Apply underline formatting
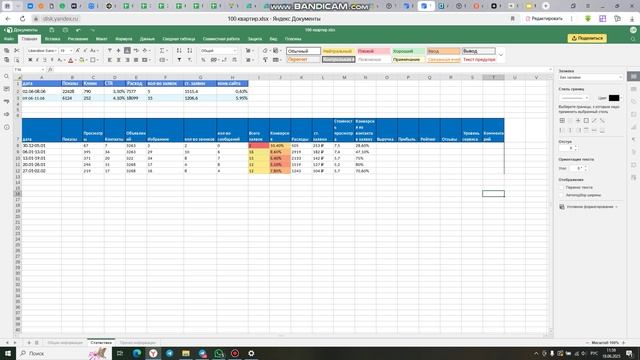 (x=44, y=60)
